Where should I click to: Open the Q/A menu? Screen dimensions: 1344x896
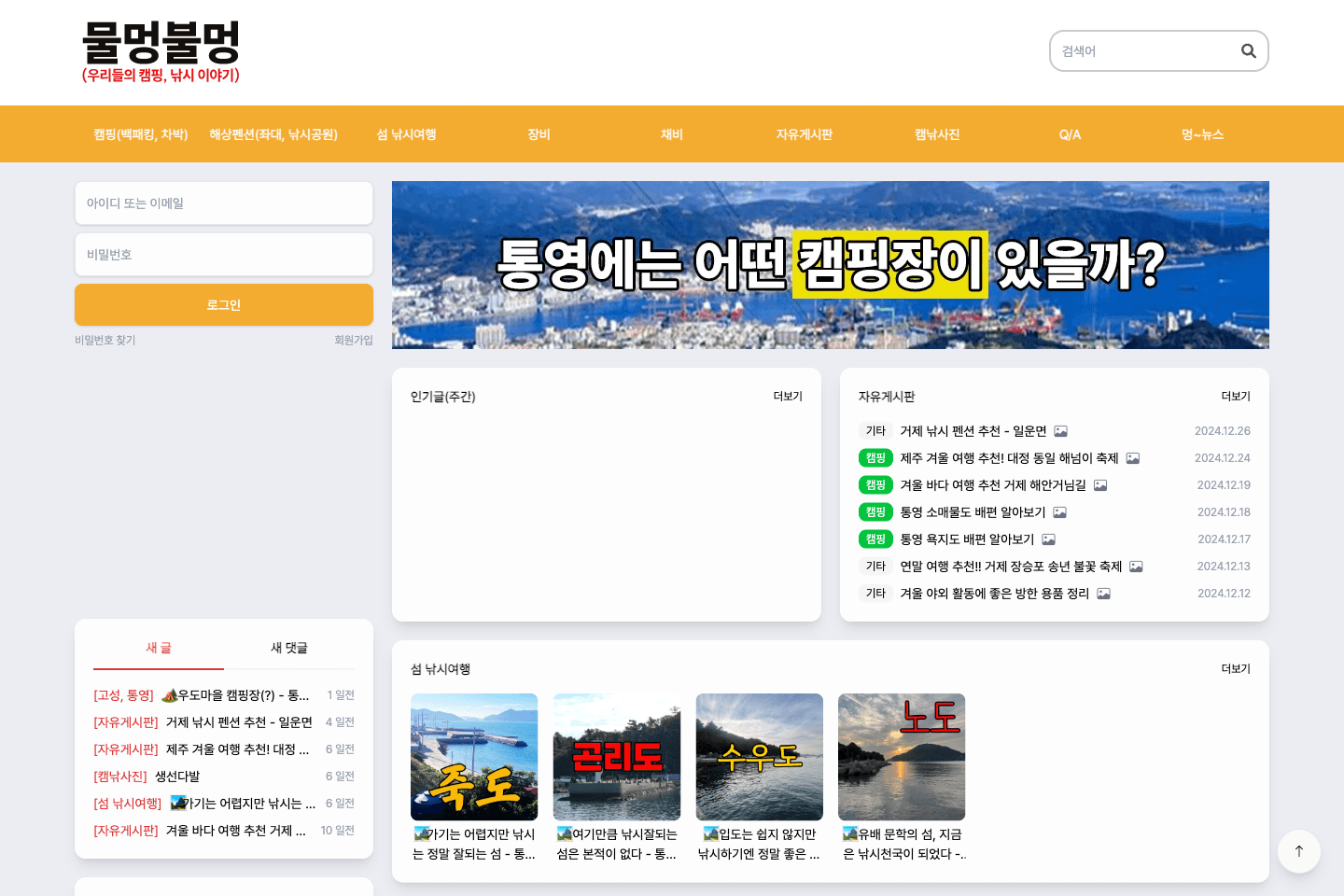(x=1070, y=134)
